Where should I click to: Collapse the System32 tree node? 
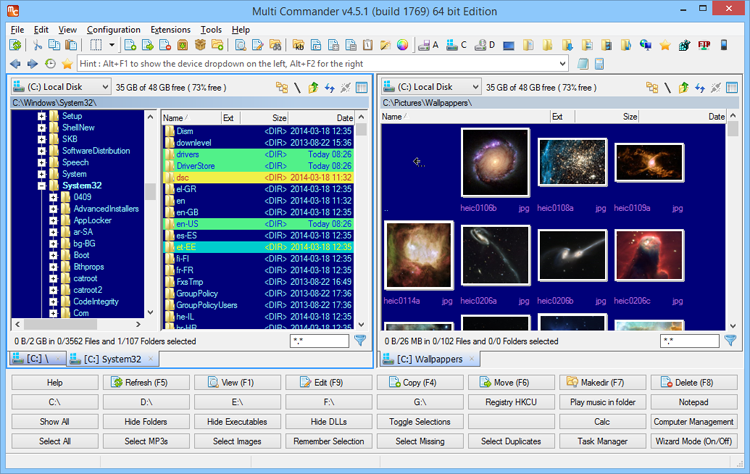point(41,185)
